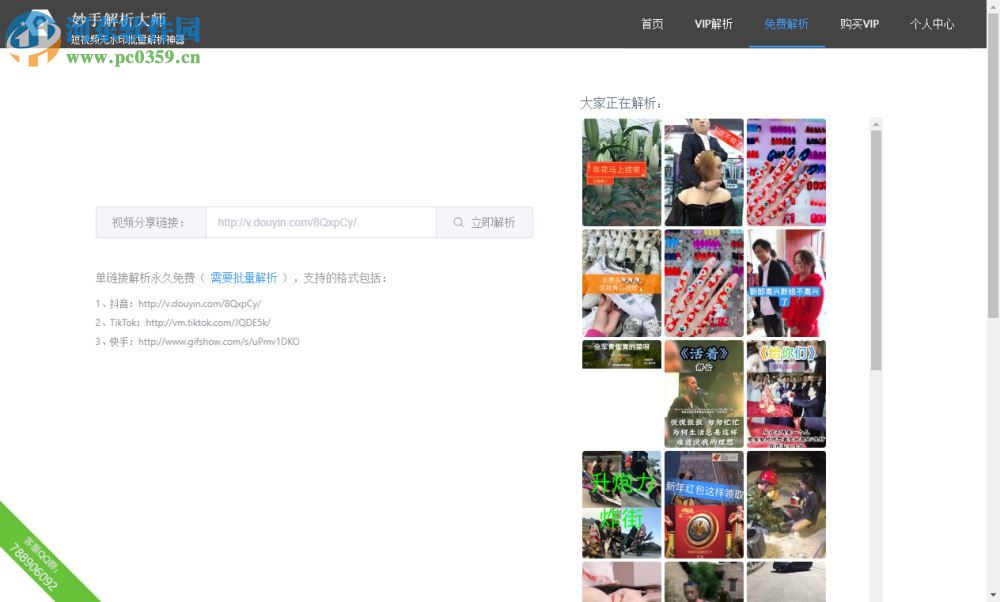Open the 《活着》 video thumbnail
The height and width of the screenshot is (602, 1000).
704,394
